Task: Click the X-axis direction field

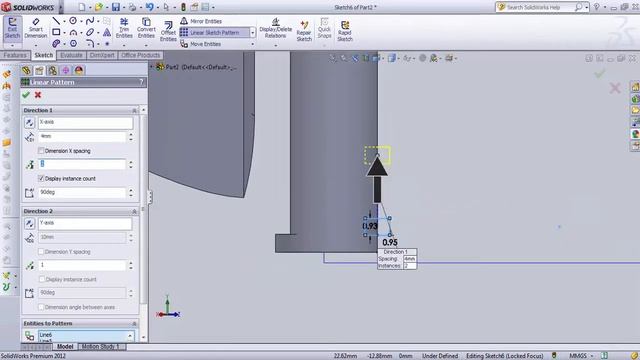Action: coord(85,122)
